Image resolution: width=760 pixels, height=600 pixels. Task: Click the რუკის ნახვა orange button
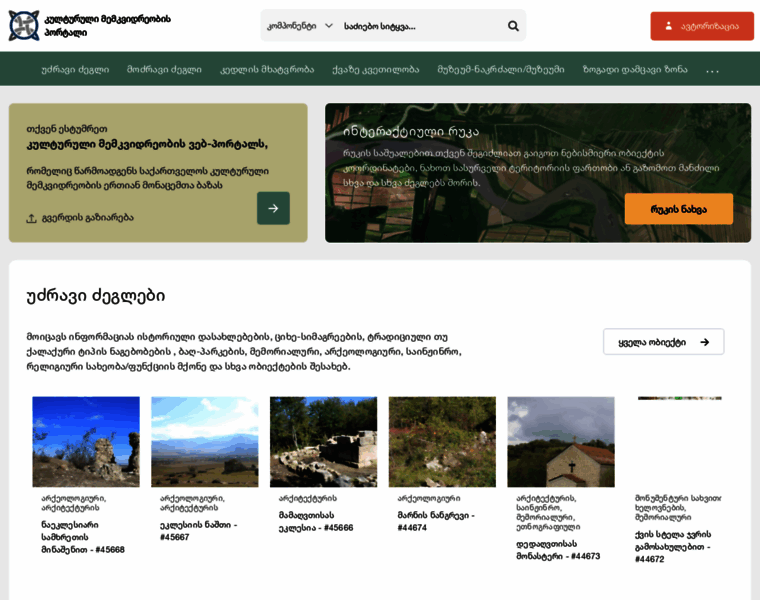coord(679,209)
